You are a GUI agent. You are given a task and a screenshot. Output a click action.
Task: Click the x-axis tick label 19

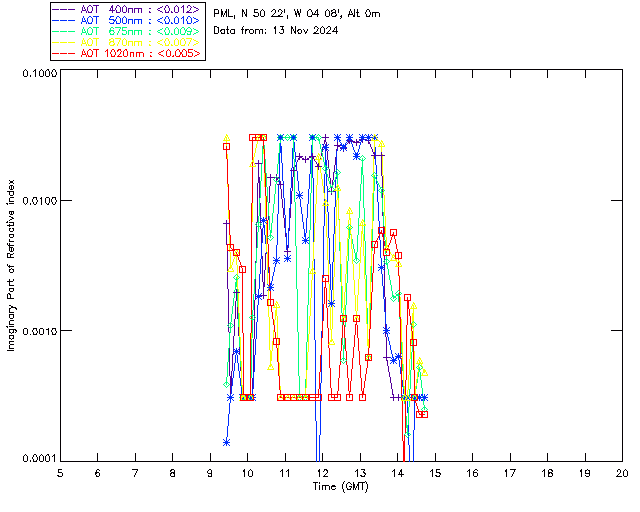tap(585, 473)
